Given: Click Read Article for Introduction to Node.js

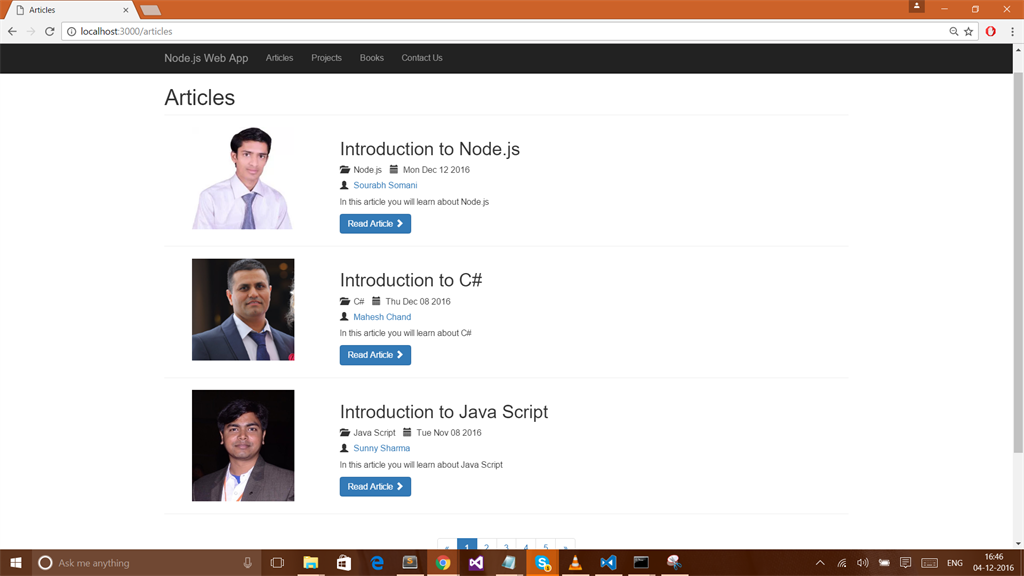Looking at the screenshot, I should pos(375,224).
